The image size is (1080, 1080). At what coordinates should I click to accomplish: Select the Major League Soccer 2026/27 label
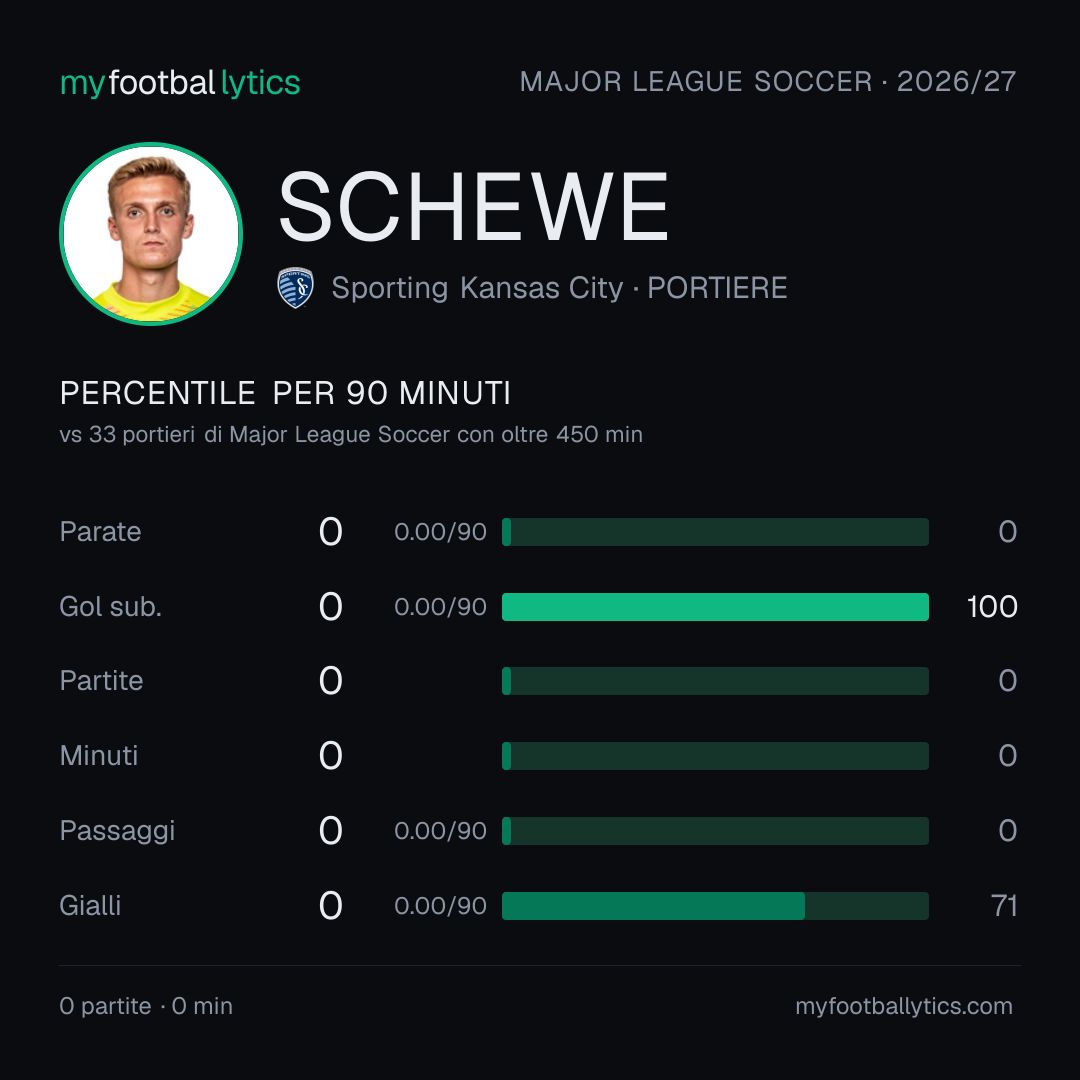(x=767, y=82)
